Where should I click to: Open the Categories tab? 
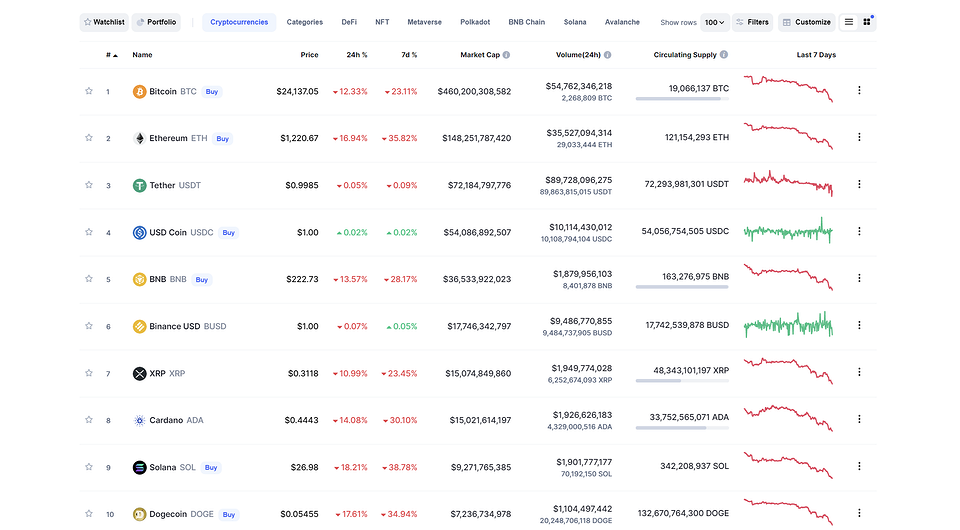(x=304, y=22)
